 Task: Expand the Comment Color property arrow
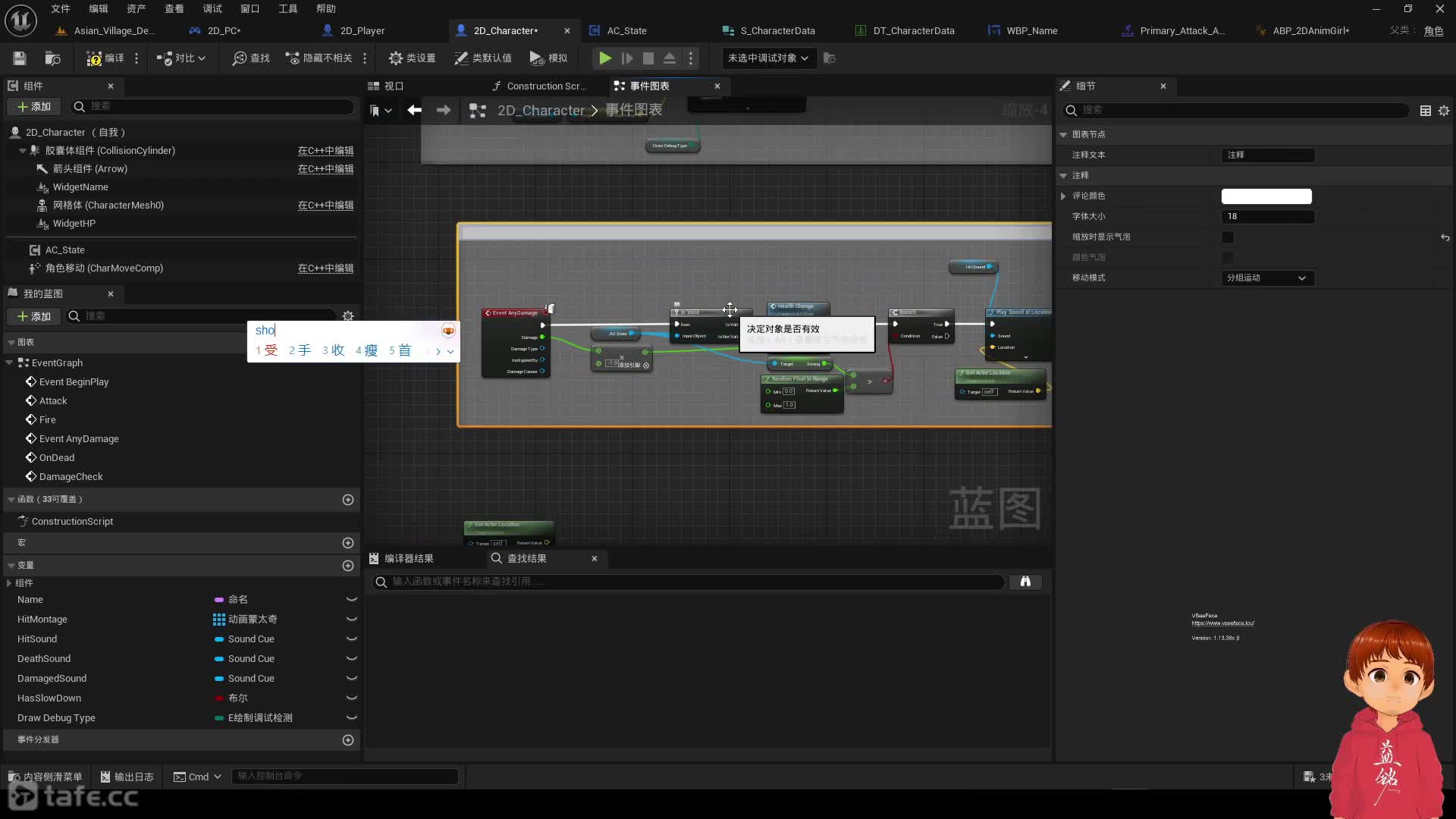pos(1063,196)
